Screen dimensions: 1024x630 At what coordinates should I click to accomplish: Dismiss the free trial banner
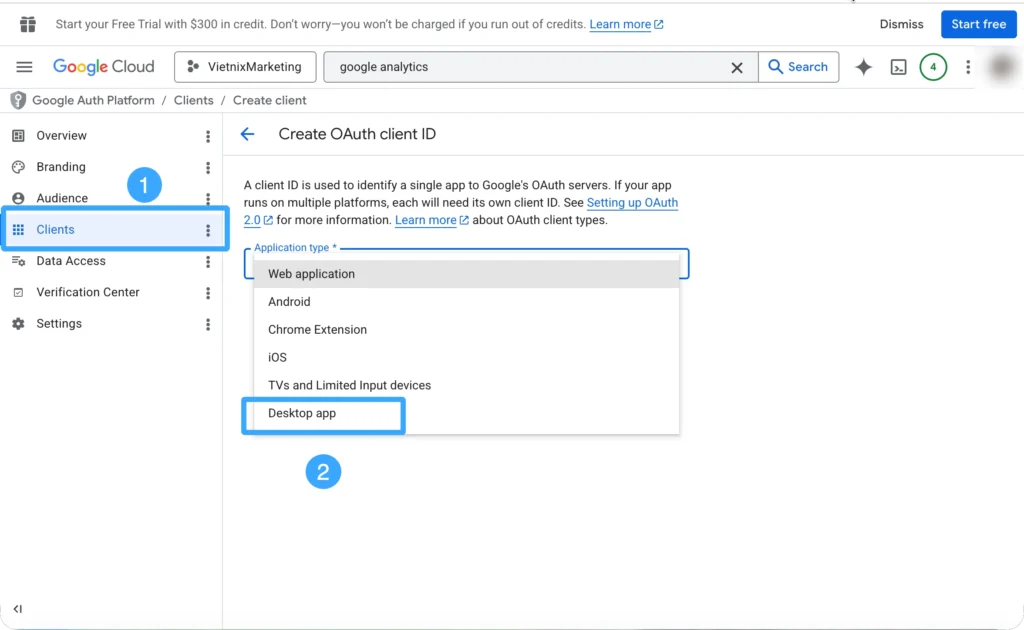pyautogui.click(x=901, y=24)
